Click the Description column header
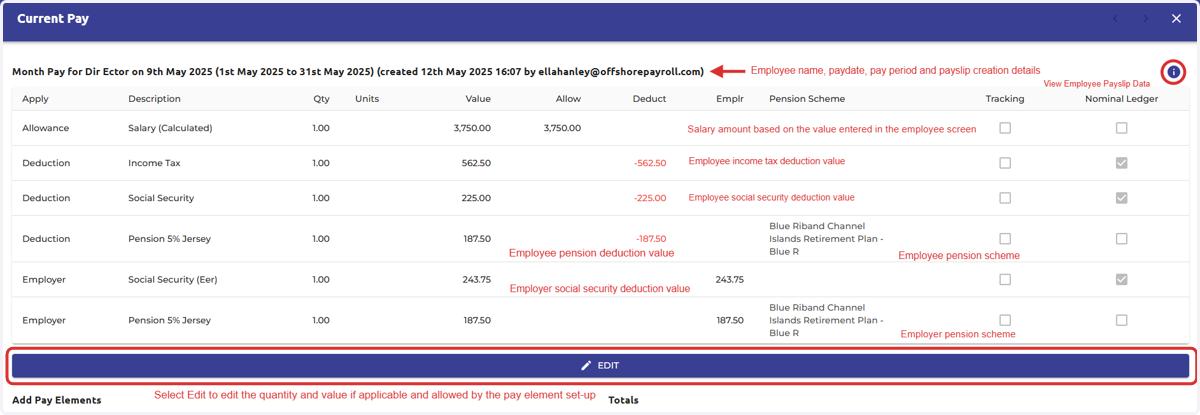Screen dimensions: 1200x415 click(154, 99)
